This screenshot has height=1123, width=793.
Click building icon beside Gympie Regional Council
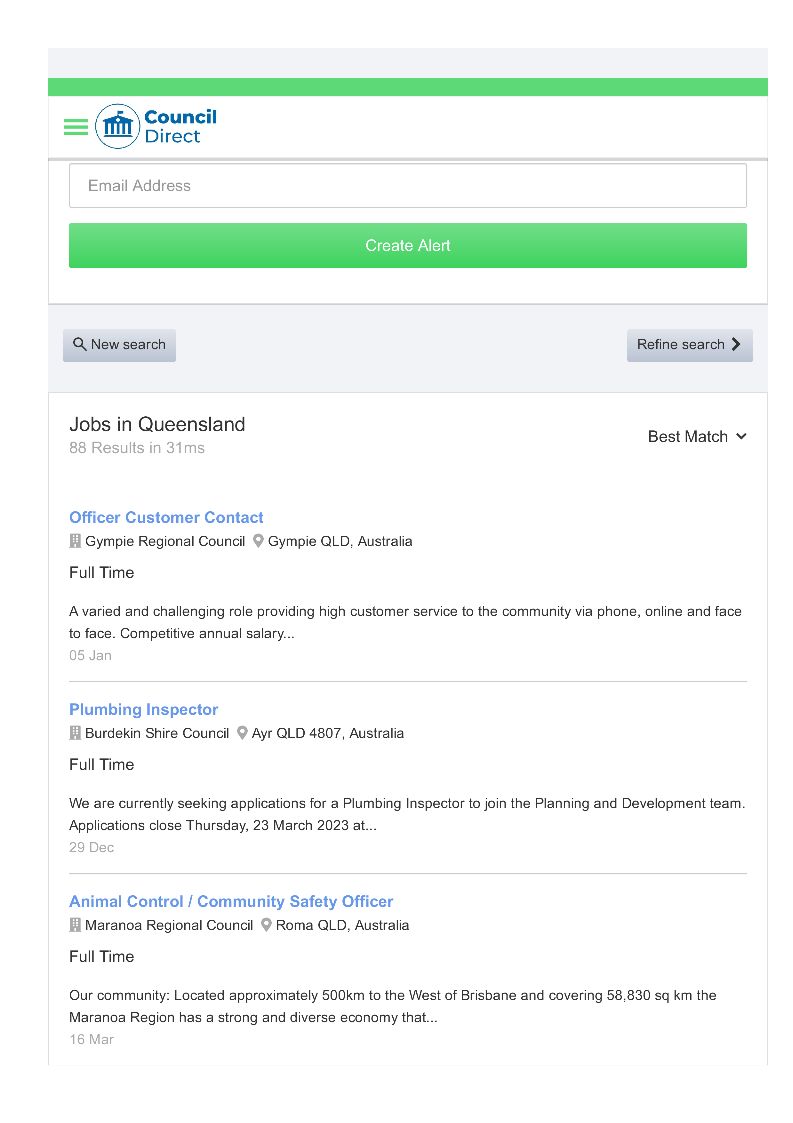75,541
